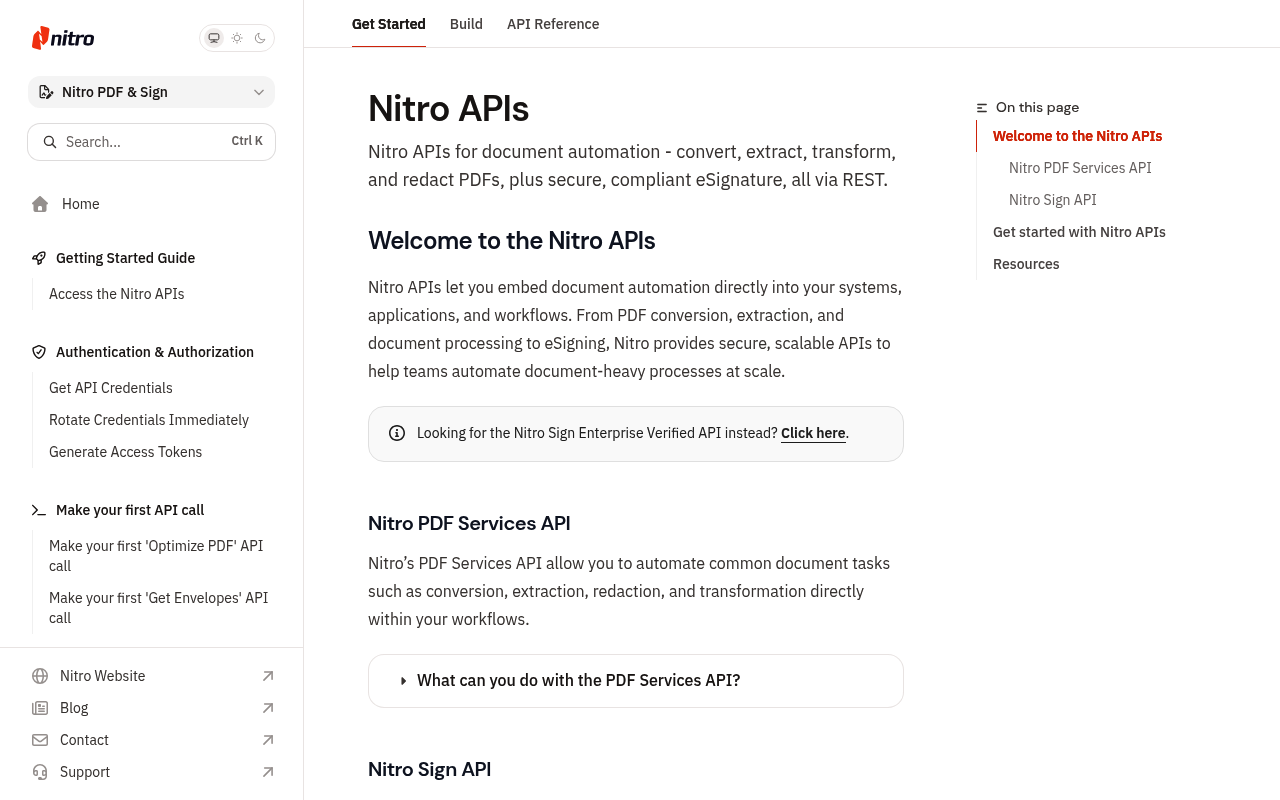Click the Nitro PDF Services API content heading

(x=469, y=523)
